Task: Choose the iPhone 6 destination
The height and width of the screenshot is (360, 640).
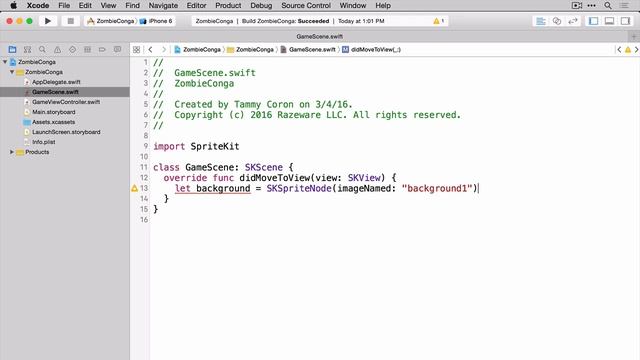Action: click(x=156, y=21)
